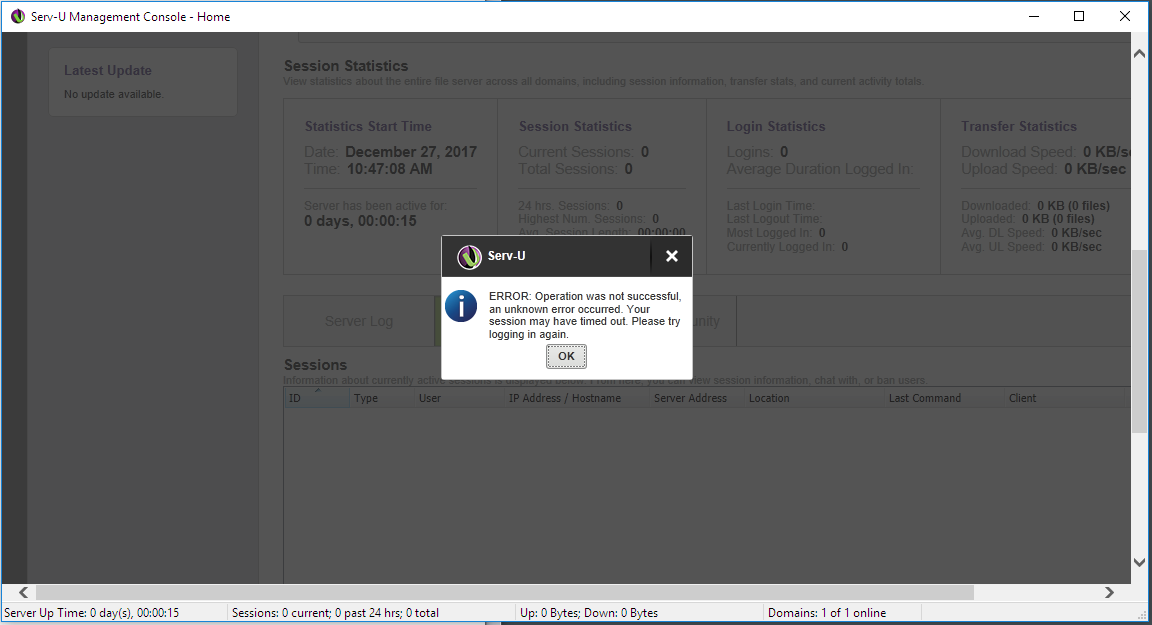Viewport: 1152px width, 625px height.
Task: Click the horizontal scrollbar left arrow
Action: (24, 592)
